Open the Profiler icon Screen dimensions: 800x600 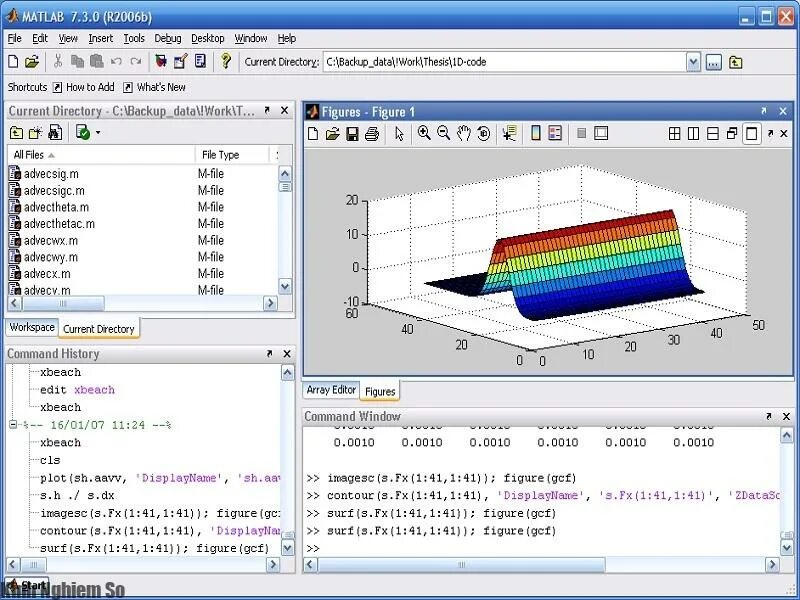click(201, 62)
